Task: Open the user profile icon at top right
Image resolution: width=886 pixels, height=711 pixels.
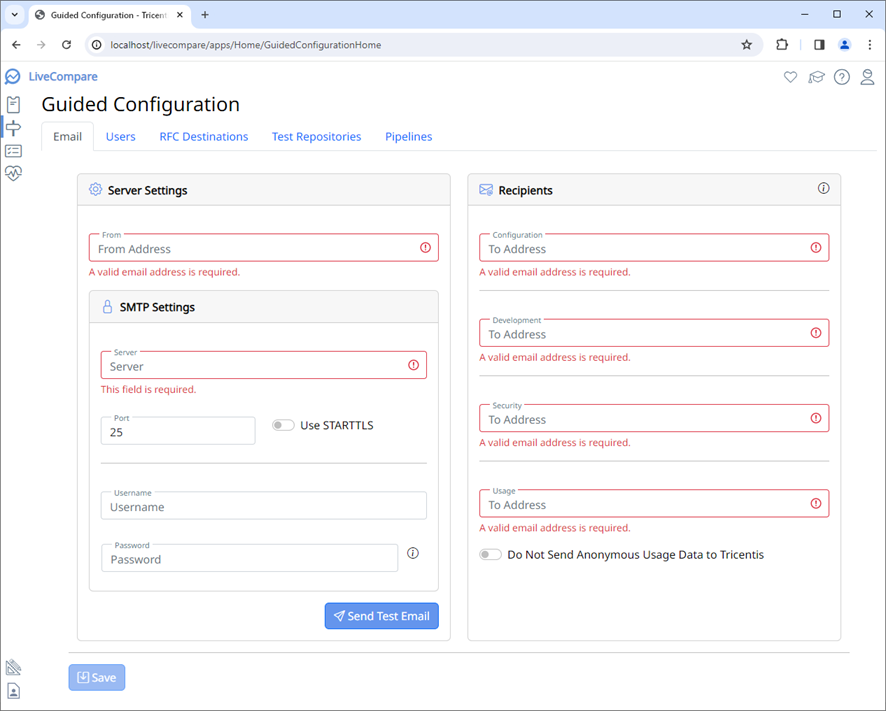Action: [x=867, y=77]
